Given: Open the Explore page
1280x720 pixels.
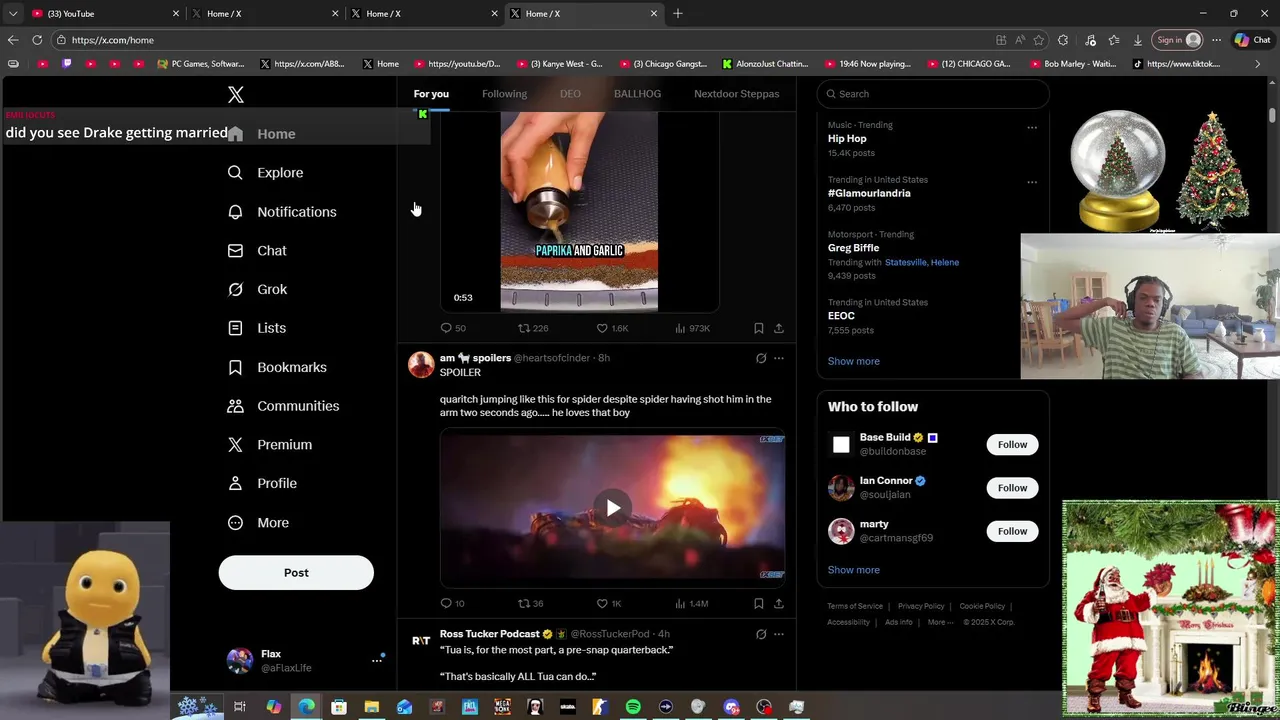Looking at the screenshot, I should (265, 172).
